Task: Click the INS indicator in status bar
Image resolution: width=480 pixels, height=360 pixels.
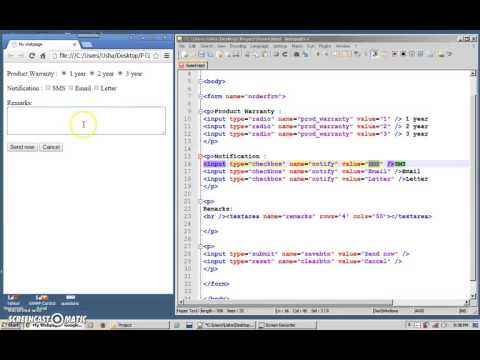Action: tap(462, 311)
